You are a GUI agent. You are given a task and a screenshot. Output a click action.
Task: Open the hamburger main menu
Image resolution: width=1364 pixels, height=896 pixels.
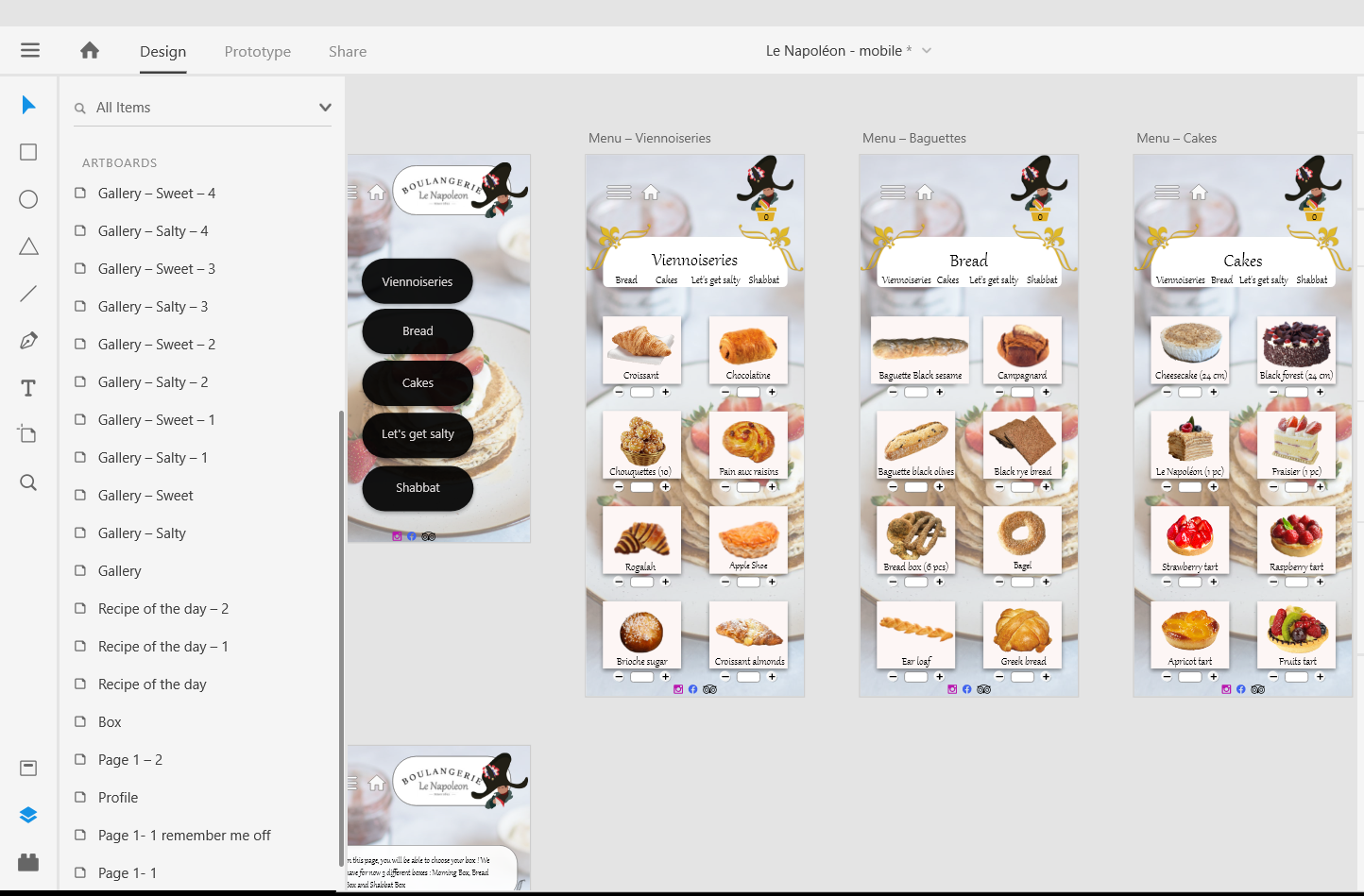click(x=29, y=50)
